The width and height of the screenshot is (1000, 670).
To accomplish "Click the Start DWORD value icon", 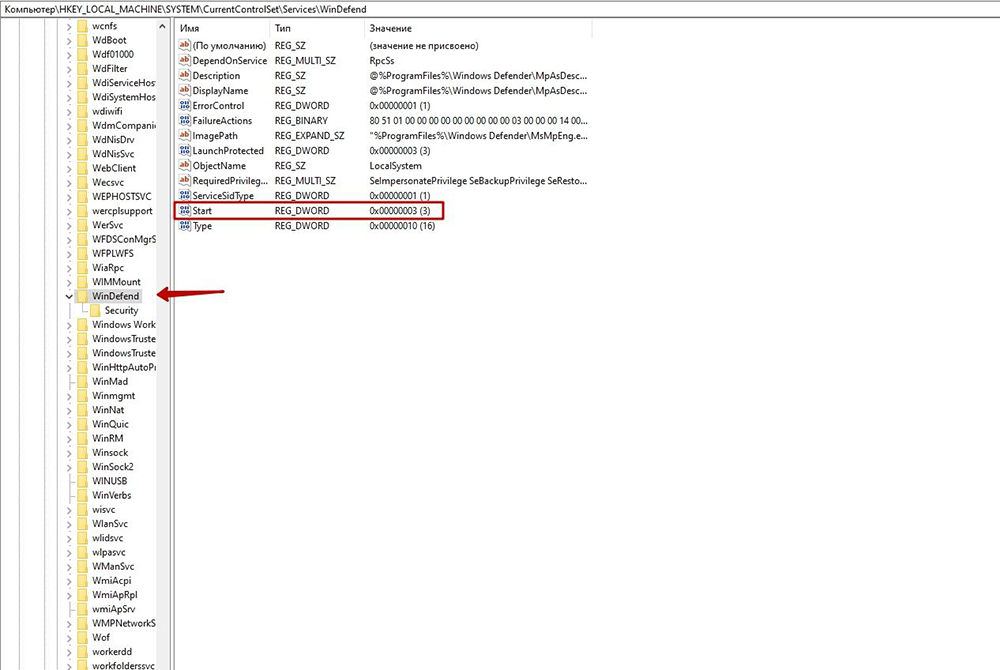I will pyautogui.click(x=184, y=211).
